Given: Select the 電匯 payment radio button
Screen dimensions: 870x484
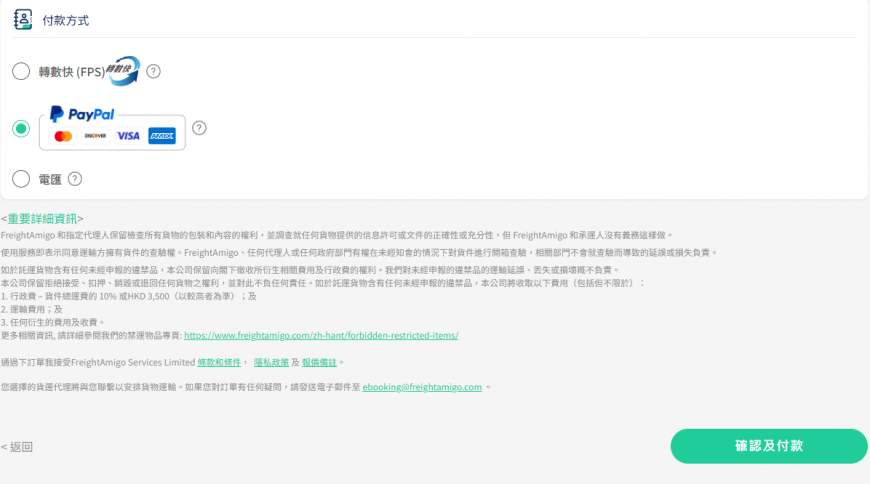Looking at the screenshot, I should click(x=21, y=179).
